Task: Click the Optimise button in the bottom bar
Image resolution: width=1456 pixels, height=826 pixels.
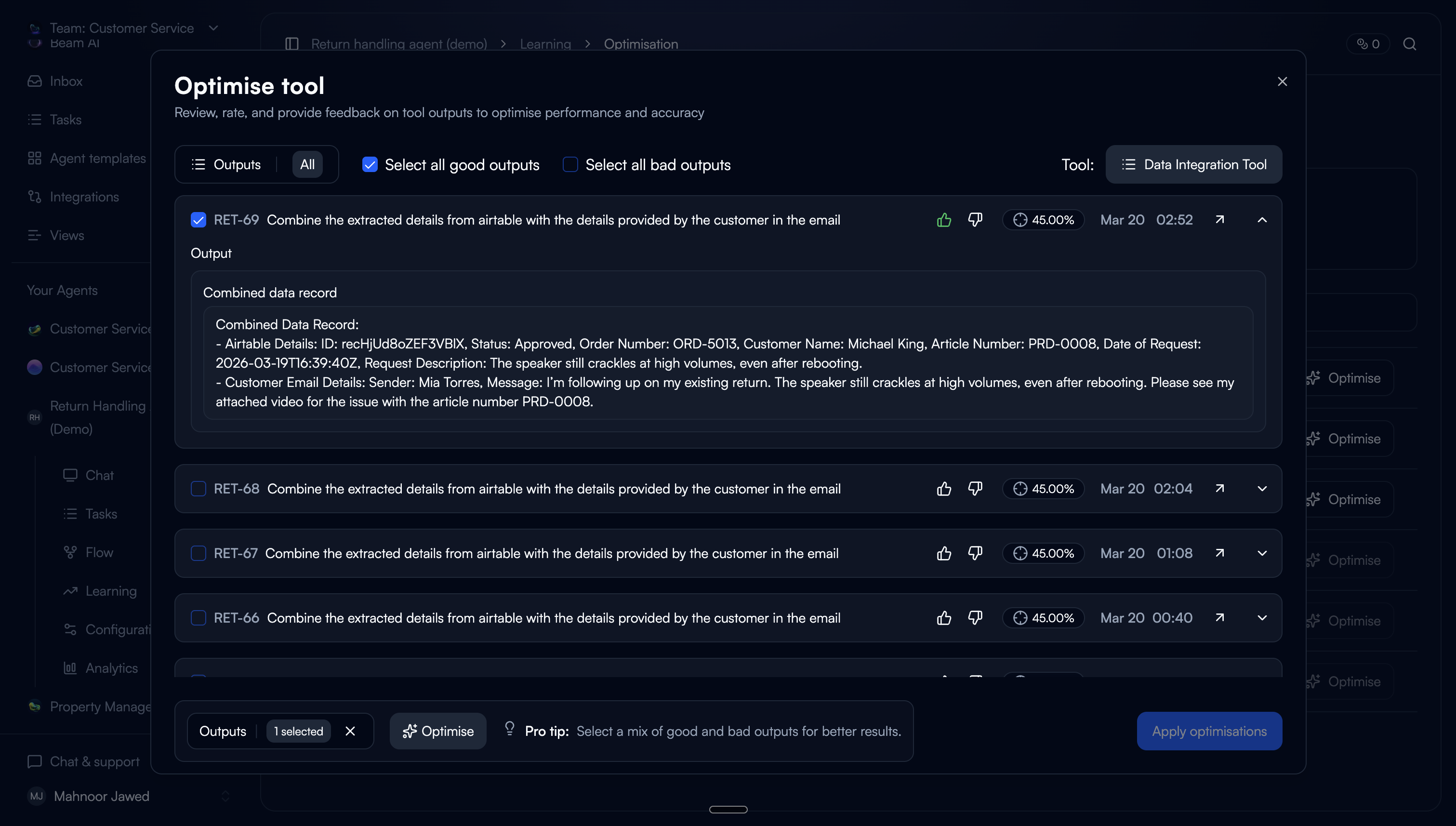Action: point(438,731)
